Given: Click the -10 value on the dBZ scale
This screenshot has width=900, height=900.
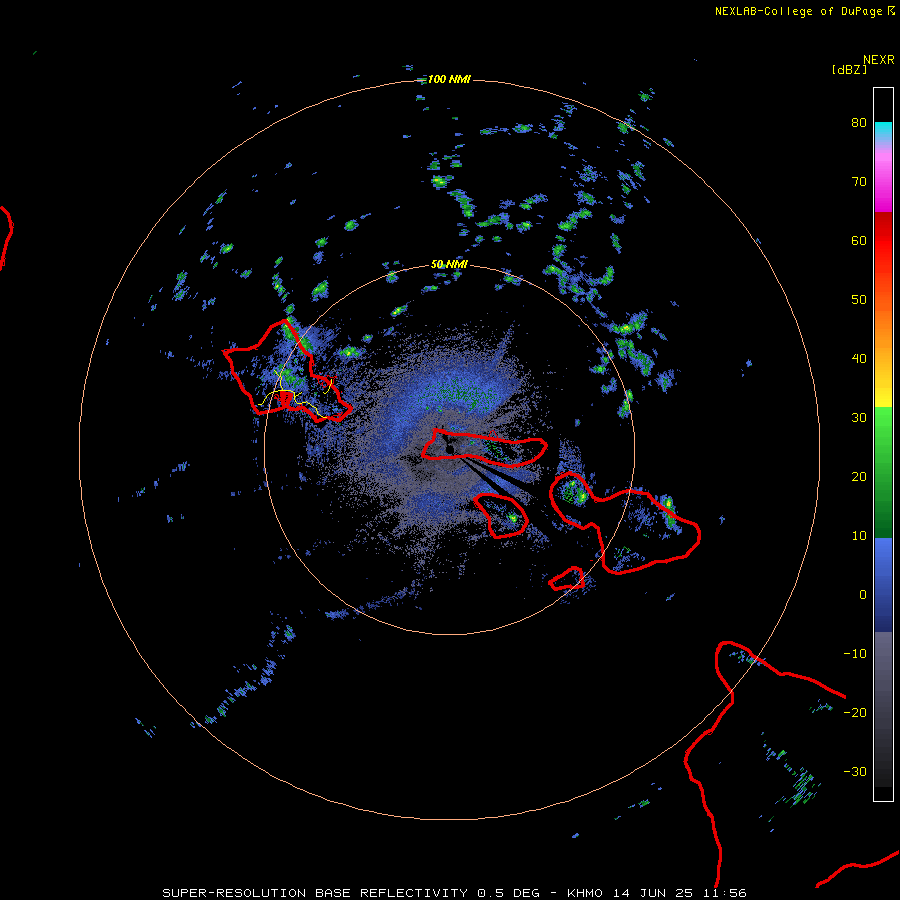Looking at the screenshot, I should pyautogui.click(x=855, y=653).
